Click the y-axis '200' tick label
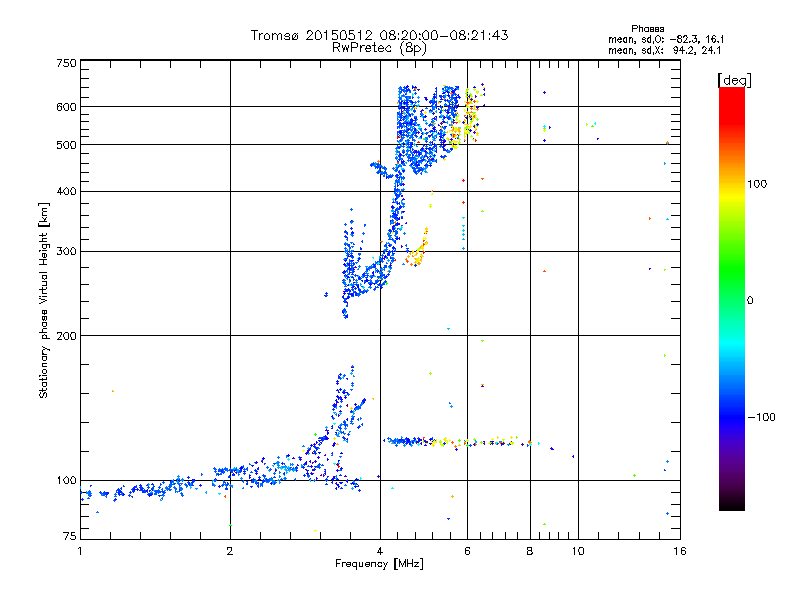800x600 pixels. [x=66, y=336]
